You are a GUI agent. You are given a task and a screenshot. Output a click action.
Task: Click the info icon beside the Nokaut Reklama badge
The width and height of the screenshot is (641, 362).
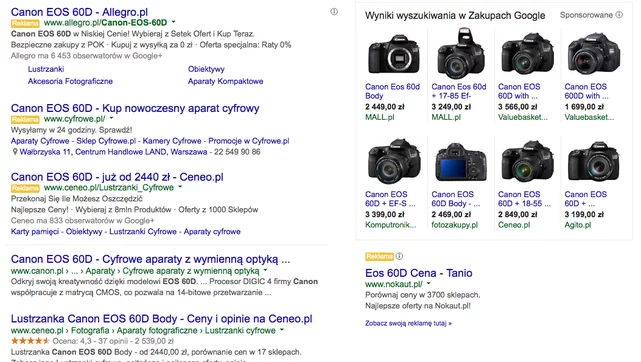(x=399, y=256)
